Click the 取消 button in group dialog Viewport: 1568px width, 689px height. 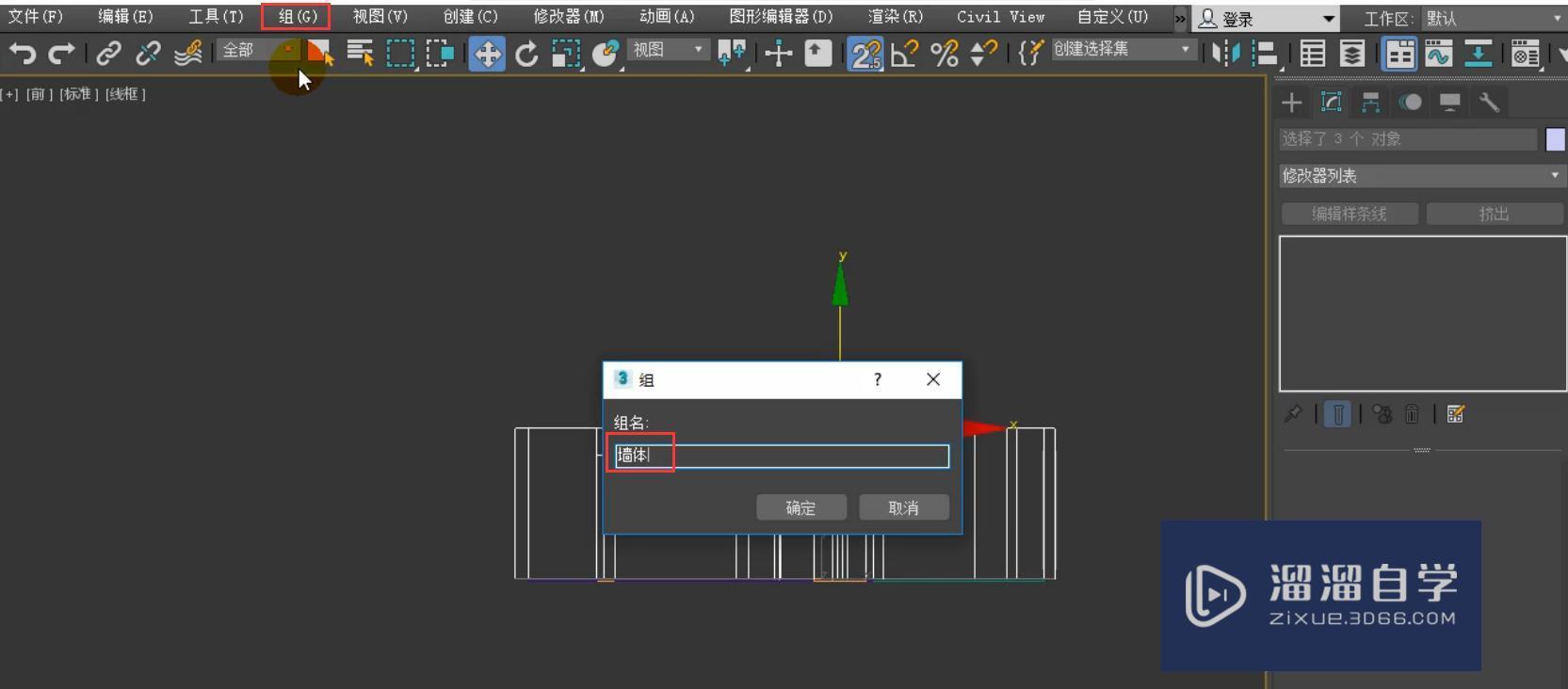(x=903, y=508)
